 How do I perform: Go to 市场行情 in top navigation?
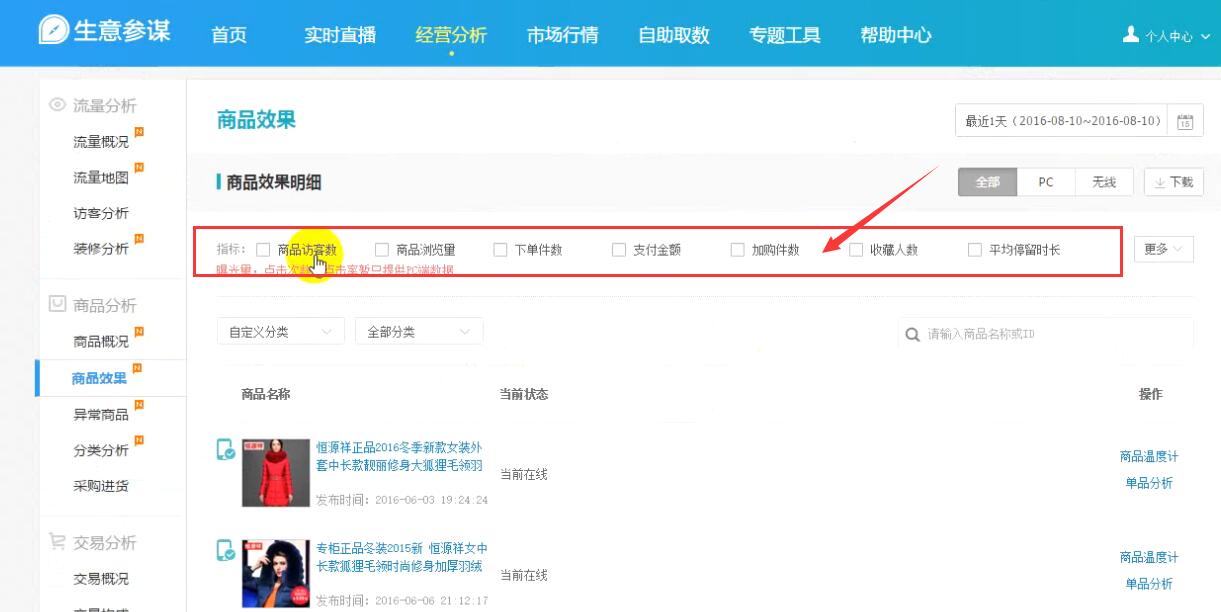[x=562, y=35]
